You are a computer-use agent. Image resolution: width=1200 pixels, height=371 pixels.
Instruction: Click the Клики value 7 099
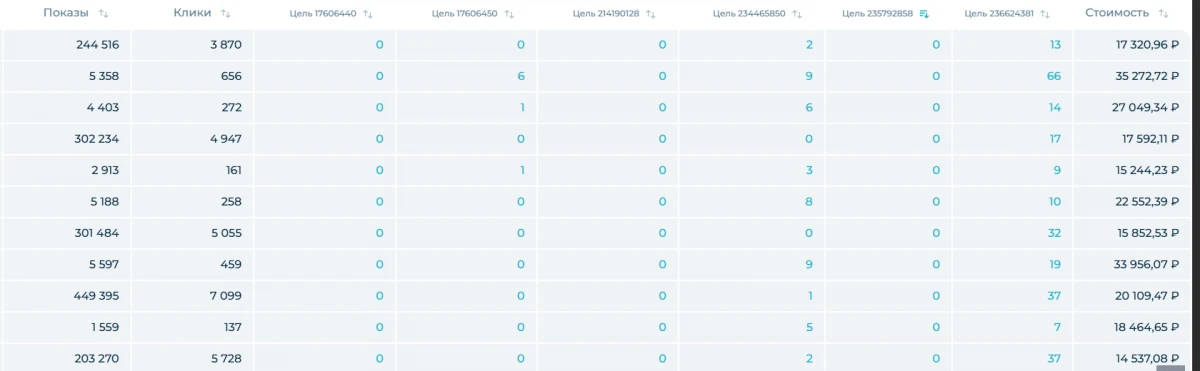[x=226, y=295]
